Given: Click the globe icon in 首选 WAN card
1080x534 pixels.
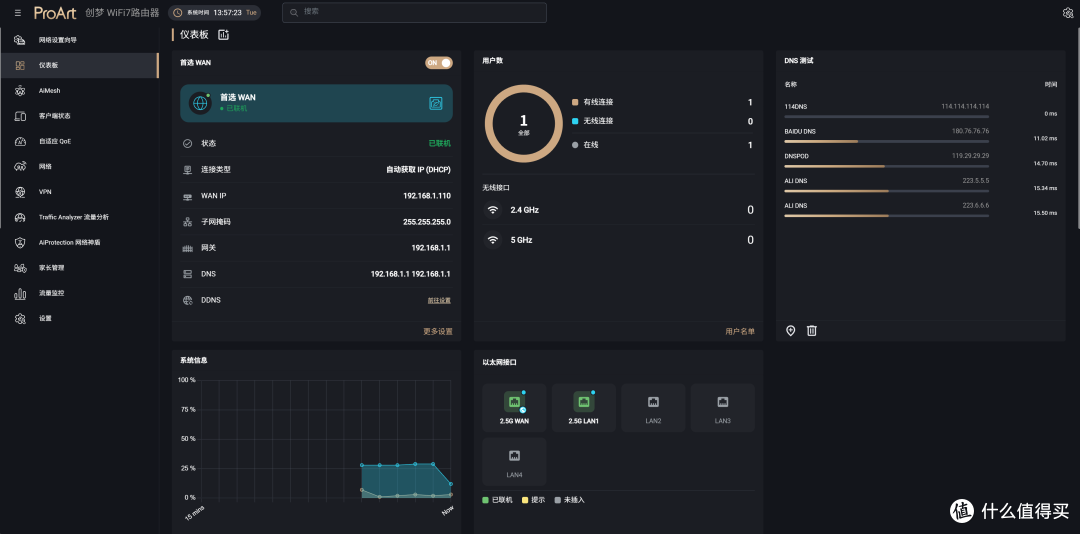Looking at the screenshot, I should [x=200, y=103].
